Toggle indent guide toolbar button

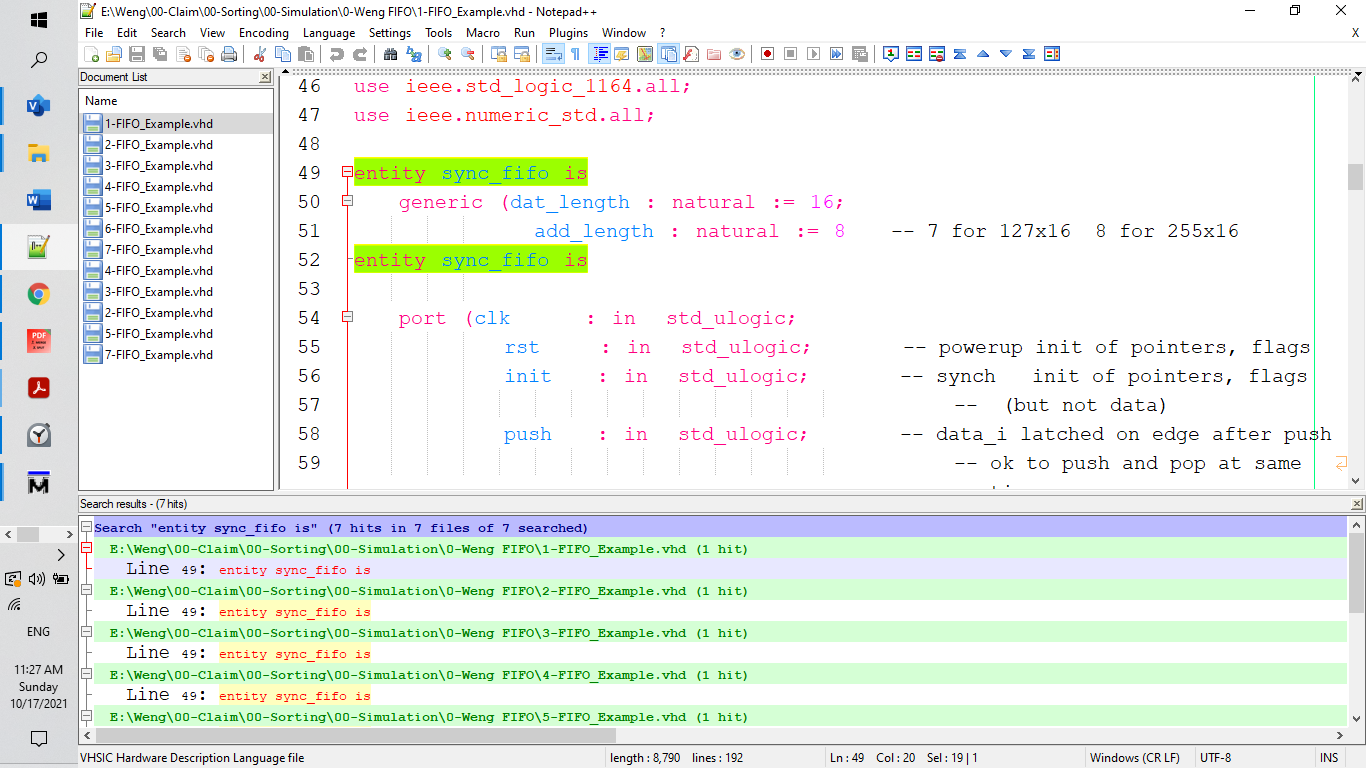[x=600, y=54]
